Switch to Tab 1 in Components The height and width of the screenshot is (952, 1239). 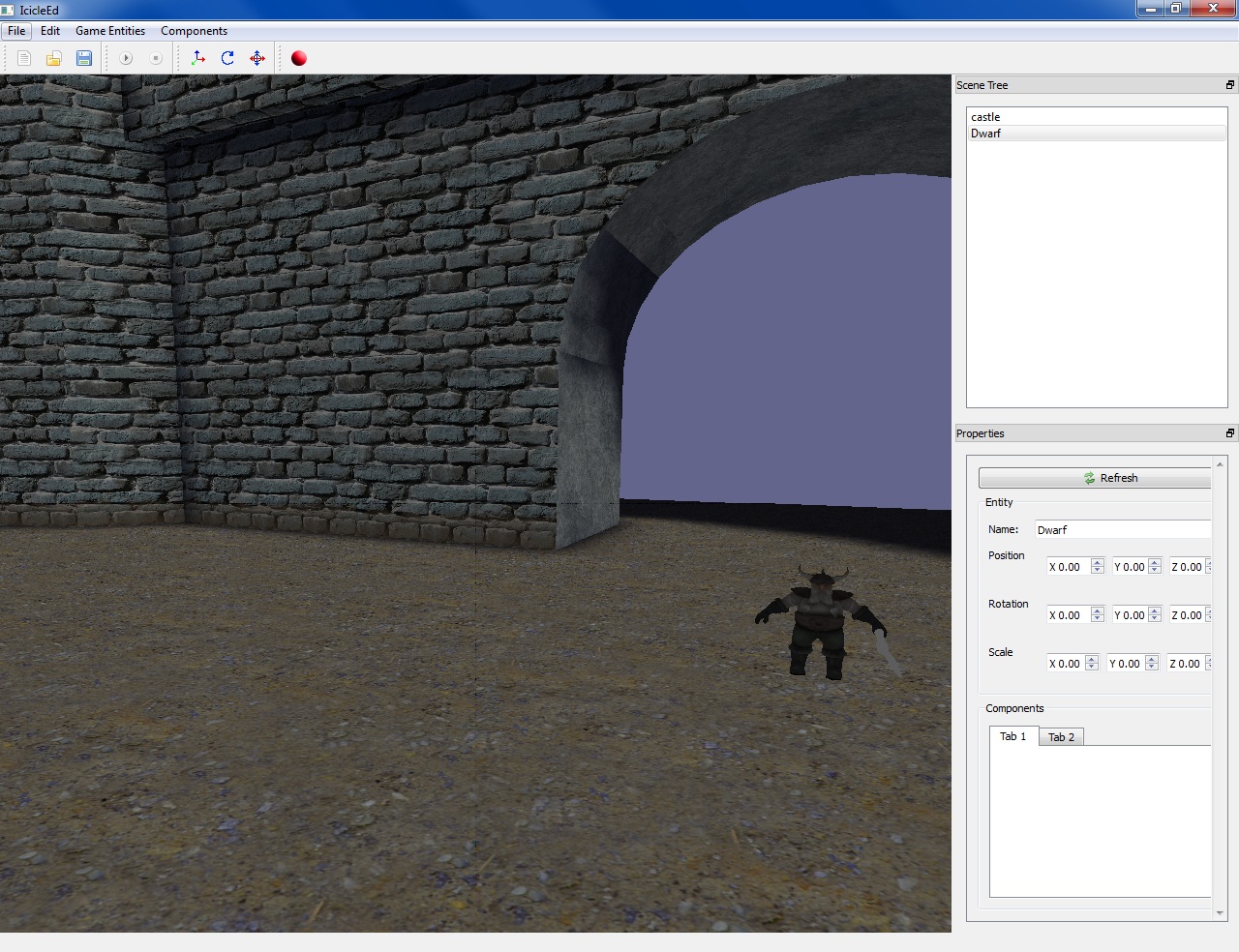point(1012,736)
